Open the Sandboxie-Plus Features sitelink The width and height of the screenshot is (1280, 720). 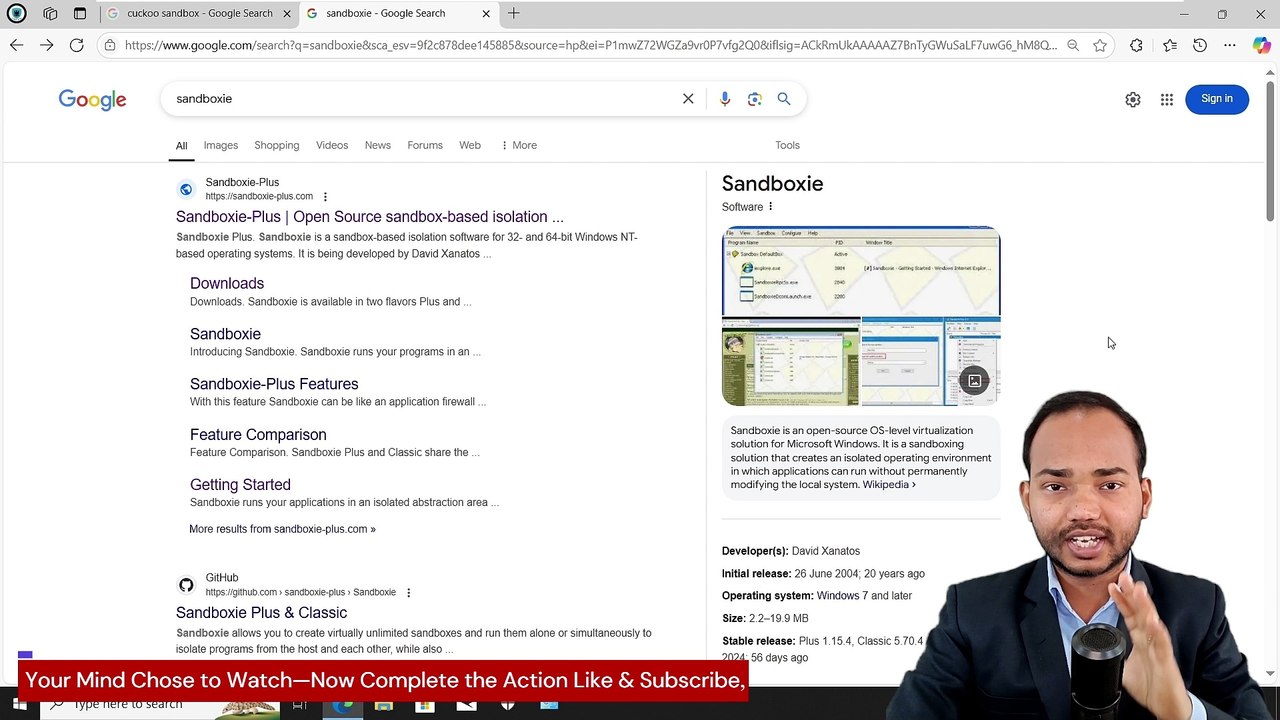(274, 384)
